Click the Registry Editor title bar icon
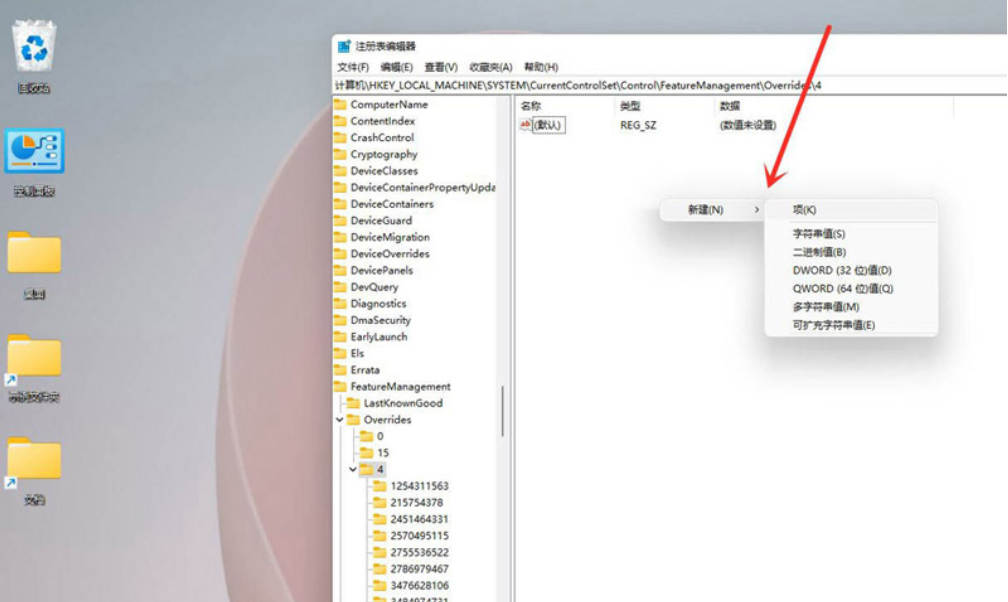Viewport: 1008px width, 602px height. pos(344,46)
